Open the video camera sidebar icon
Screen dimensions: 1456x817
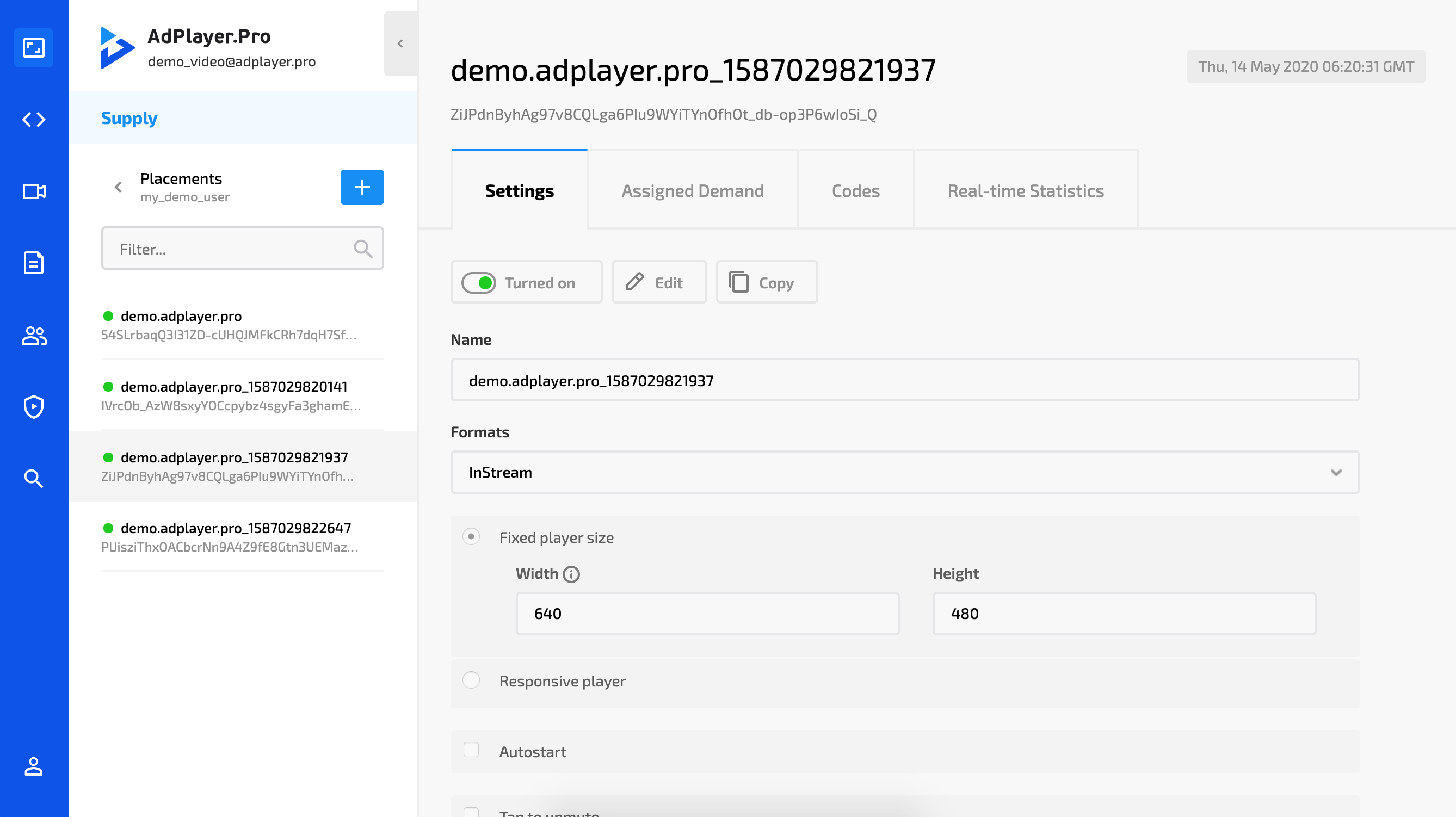pos(34,191)
